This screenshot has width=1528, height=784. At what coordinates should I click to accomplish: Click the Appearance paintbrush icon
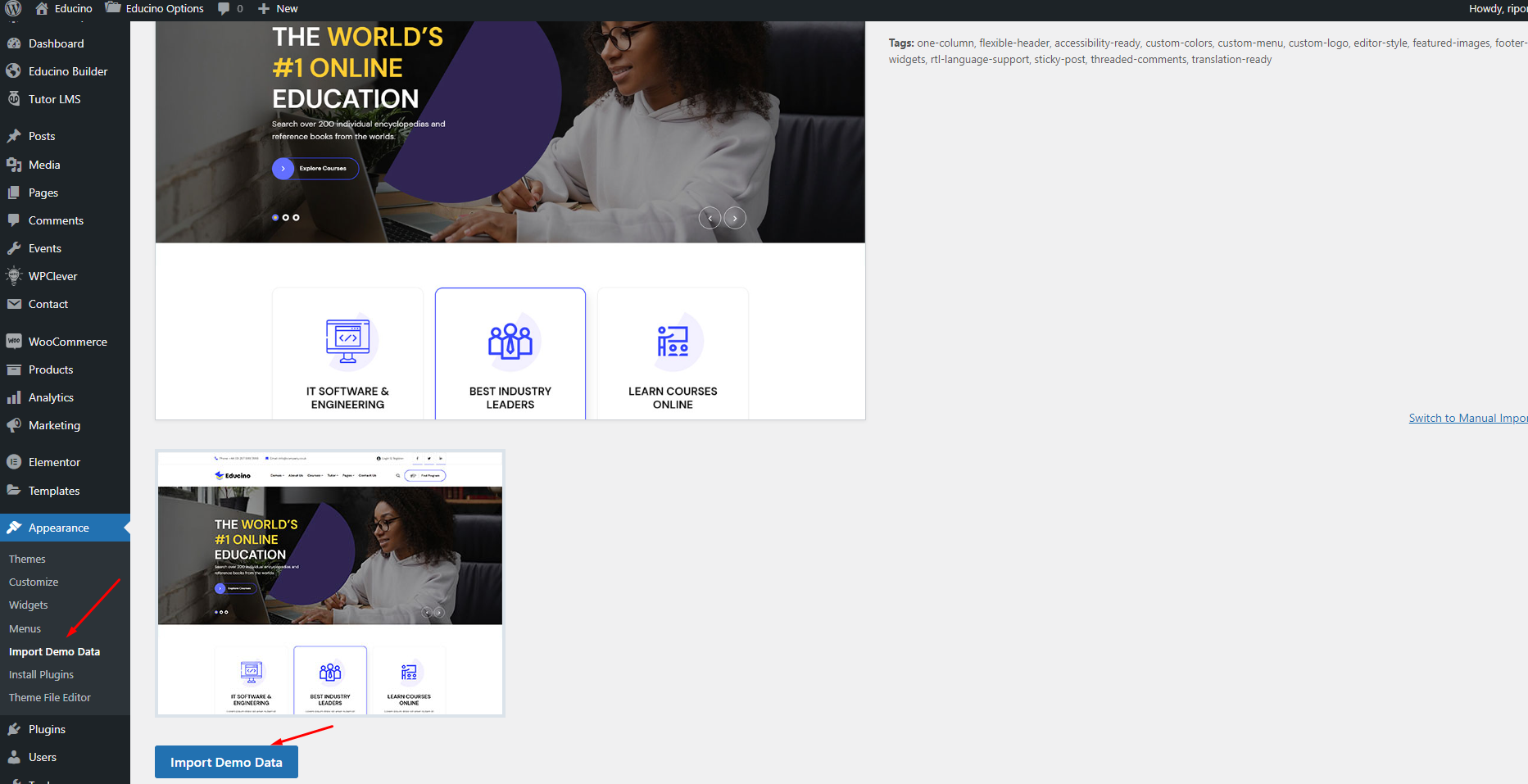pyautogui.click(x=14, y=528)
